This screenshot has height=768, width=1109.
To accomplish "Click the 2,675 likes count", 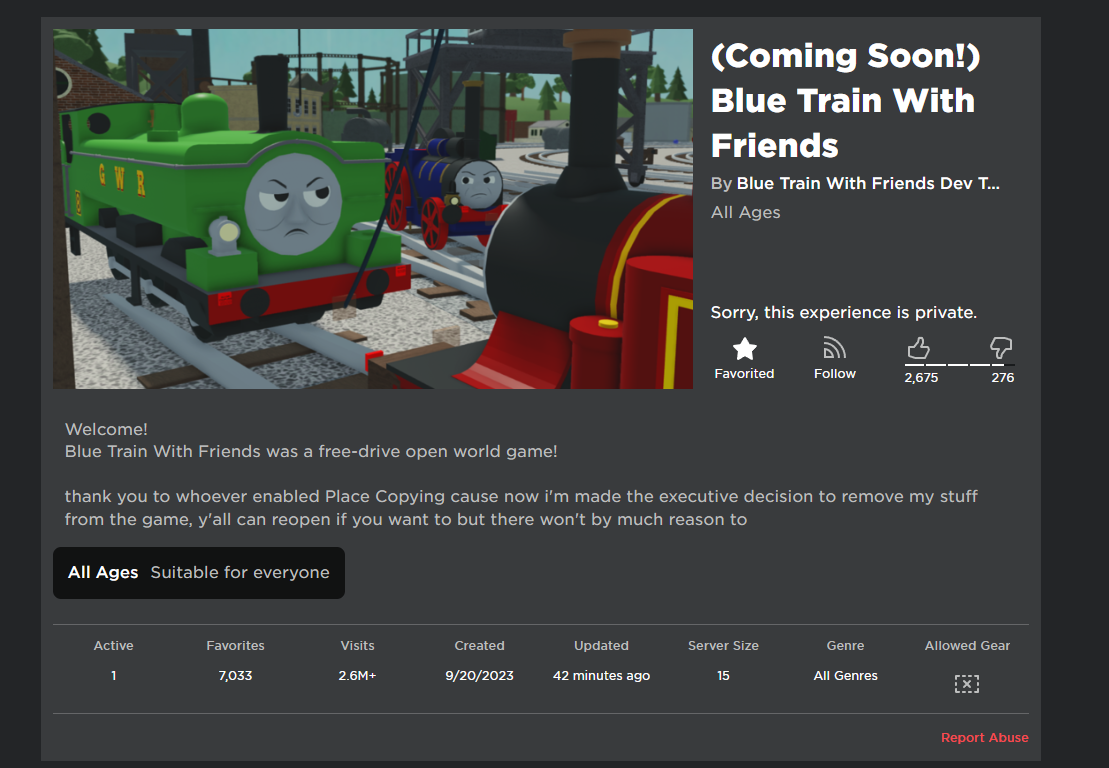I will (921, 378).
